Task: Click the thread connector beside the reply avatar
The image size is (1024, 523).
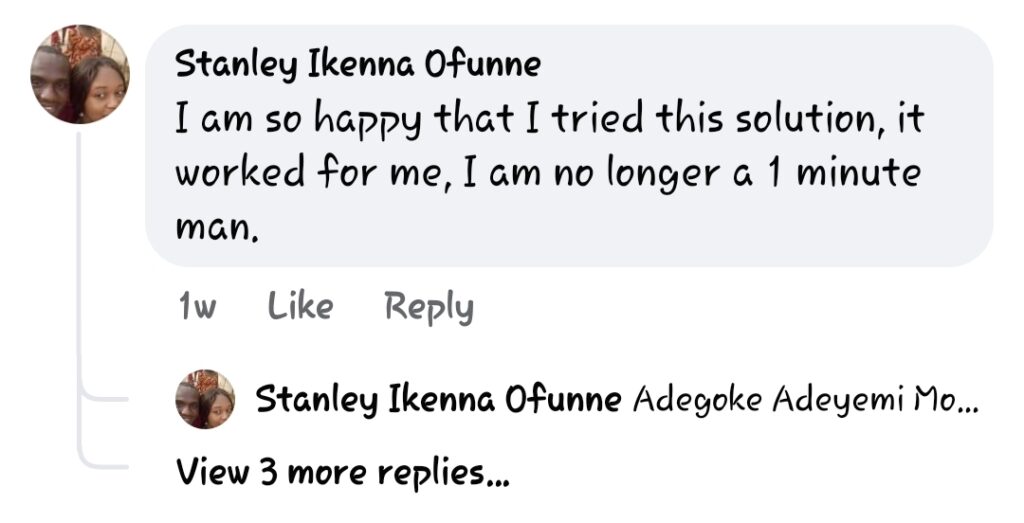Action: point(103,397)
